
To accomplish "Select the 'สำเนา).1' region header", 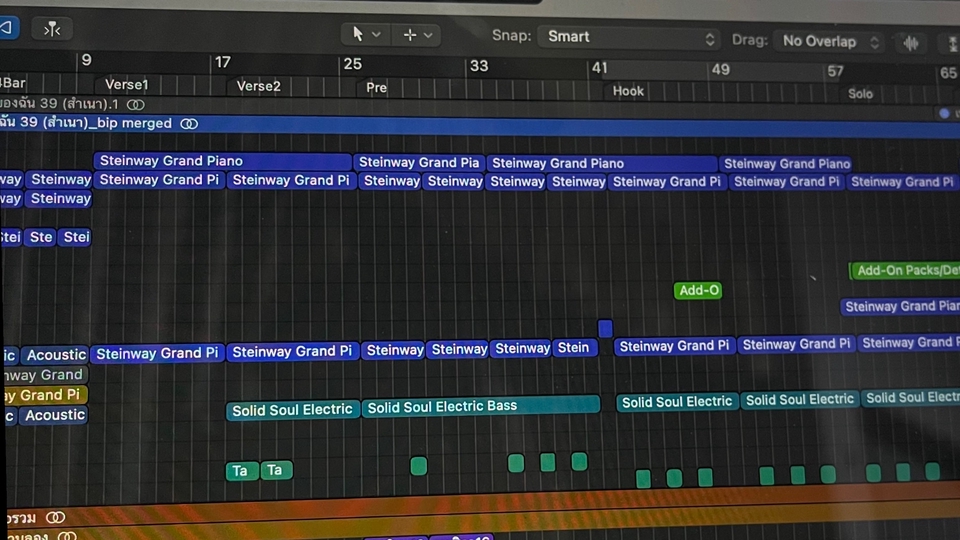I will tap(60, 104).
